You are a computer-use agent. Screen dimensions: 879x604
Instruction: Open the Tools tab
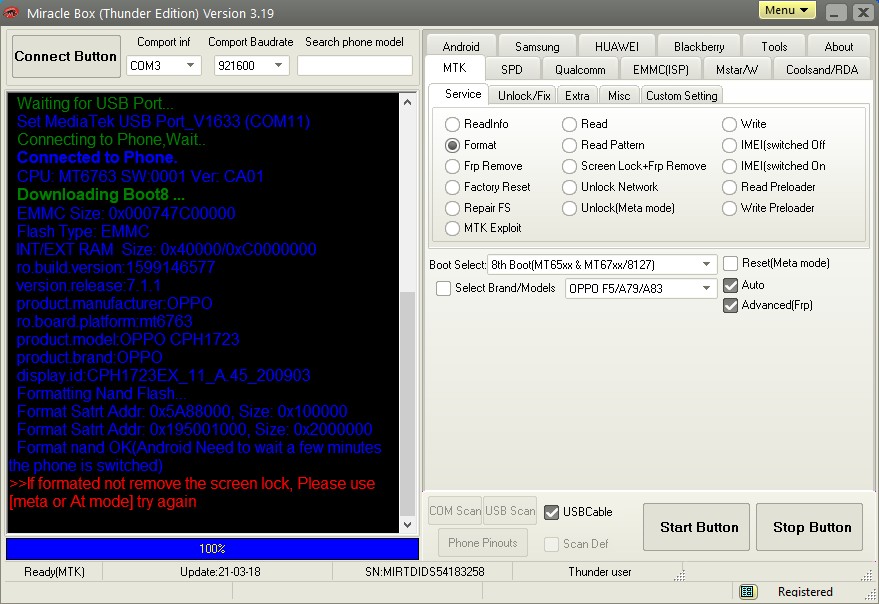click(x=774, y=46)
